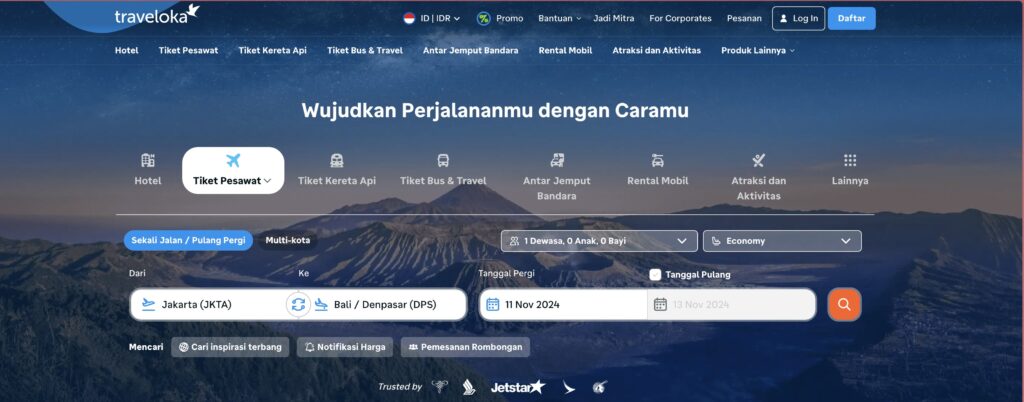Open the Jadi Mitra link
The width and height of the screenshot is (1024, 402).
point(613,18)
